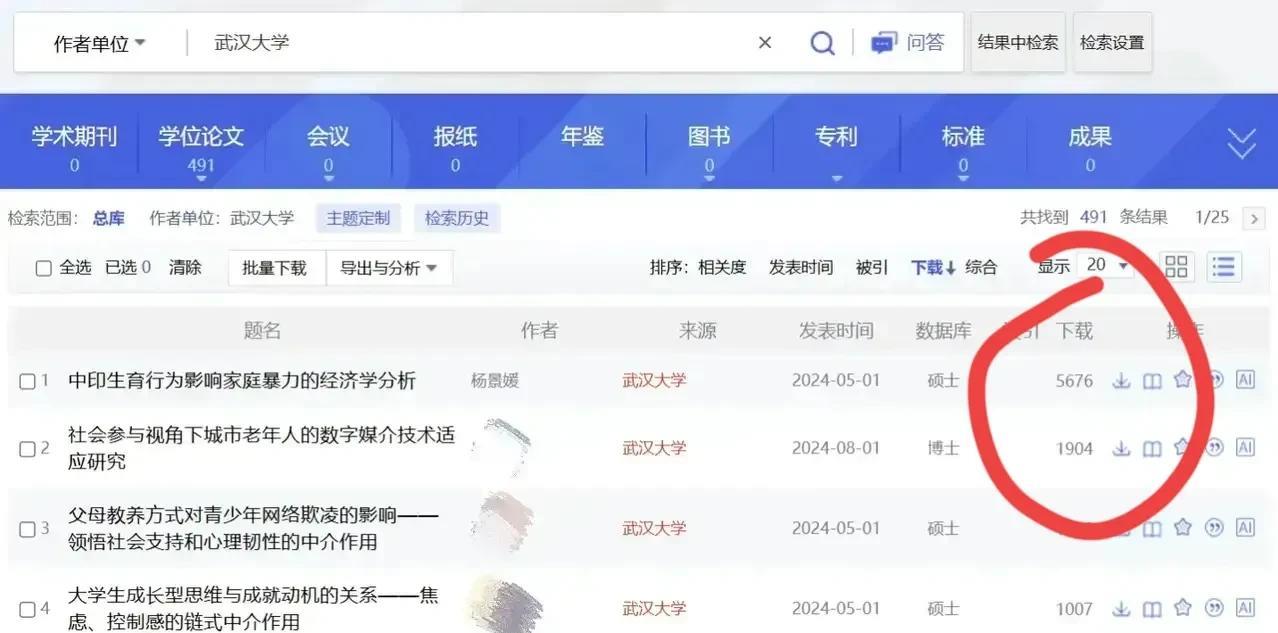Click the magnifier search icon
Image resolution: width=1278 pixels, height=633 pixels.
pyautogui.click(x=822, y=43)
